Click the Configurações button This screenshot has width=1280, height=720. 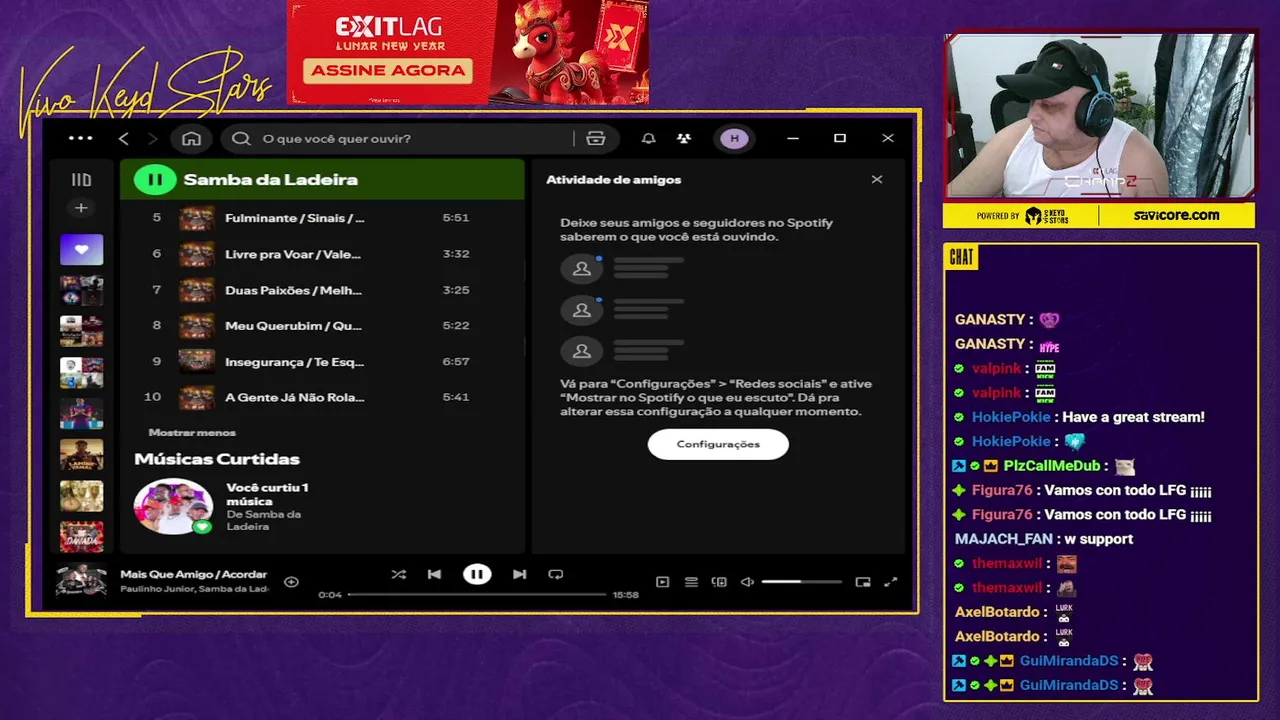(x=718, y=444)
